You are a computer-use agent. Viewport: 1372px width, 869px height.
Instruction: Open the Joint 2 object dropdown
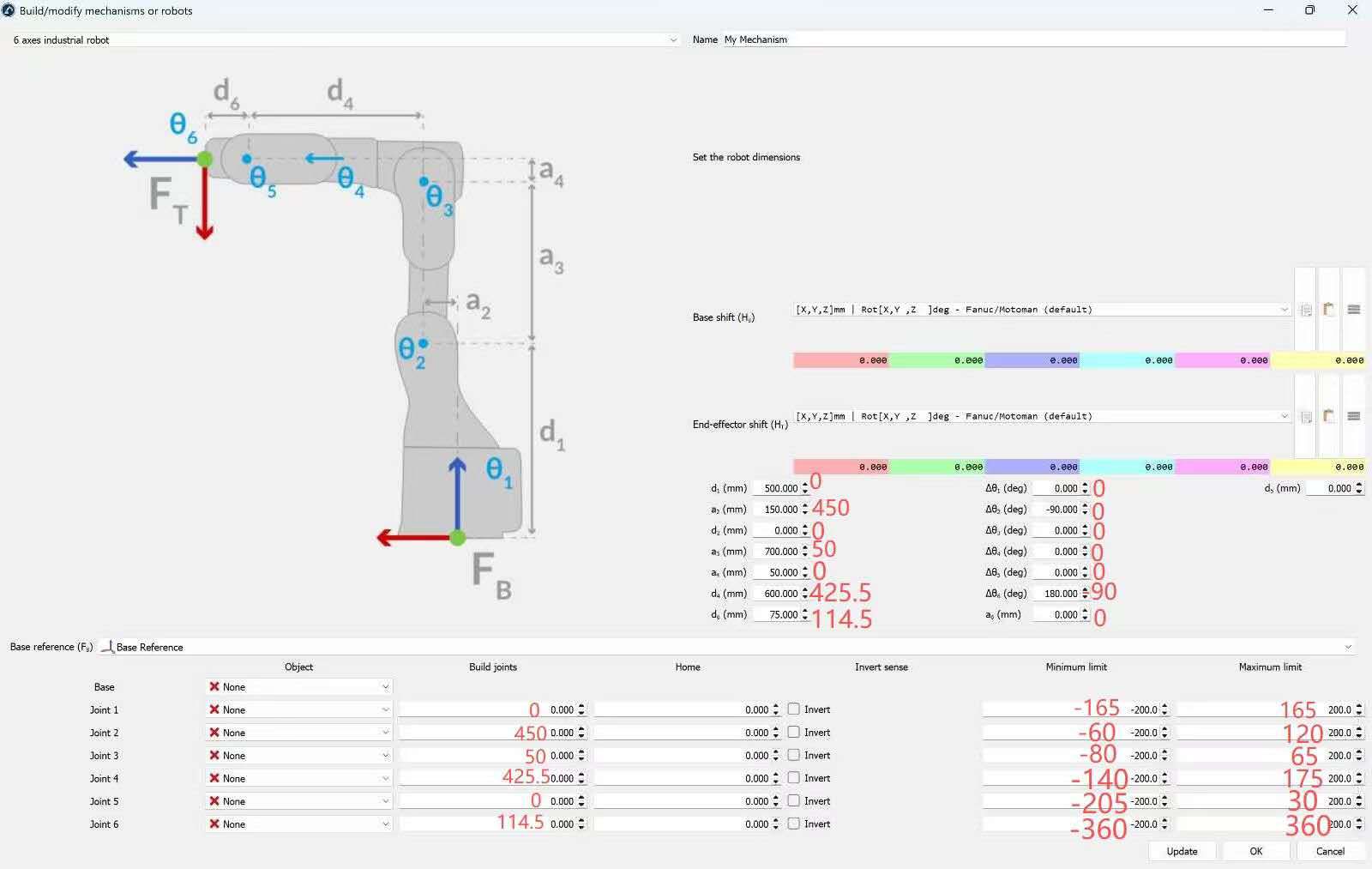pyautogui.click(x=298, y=733)
